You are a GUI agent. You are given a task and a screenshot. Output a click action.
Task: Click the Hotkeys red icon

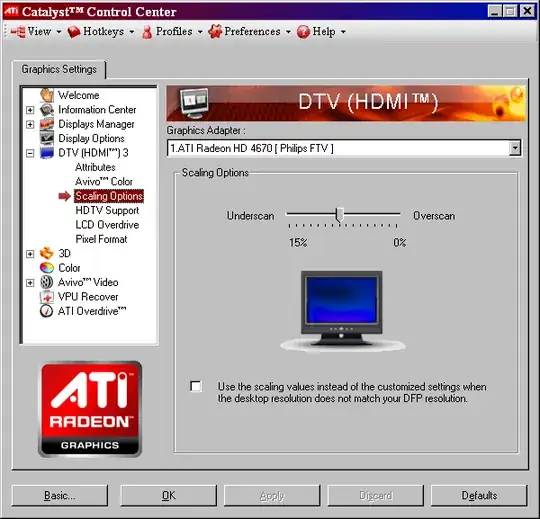click(74, 32)
